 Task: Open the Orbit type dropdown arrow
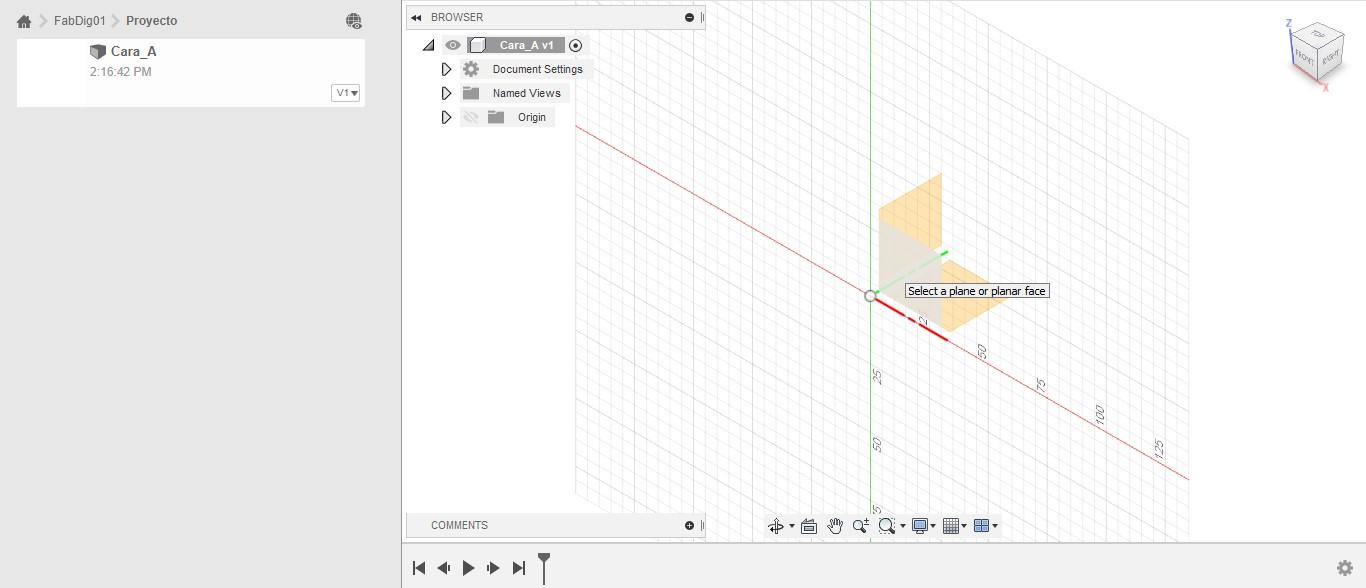click(x=792, y=526)
